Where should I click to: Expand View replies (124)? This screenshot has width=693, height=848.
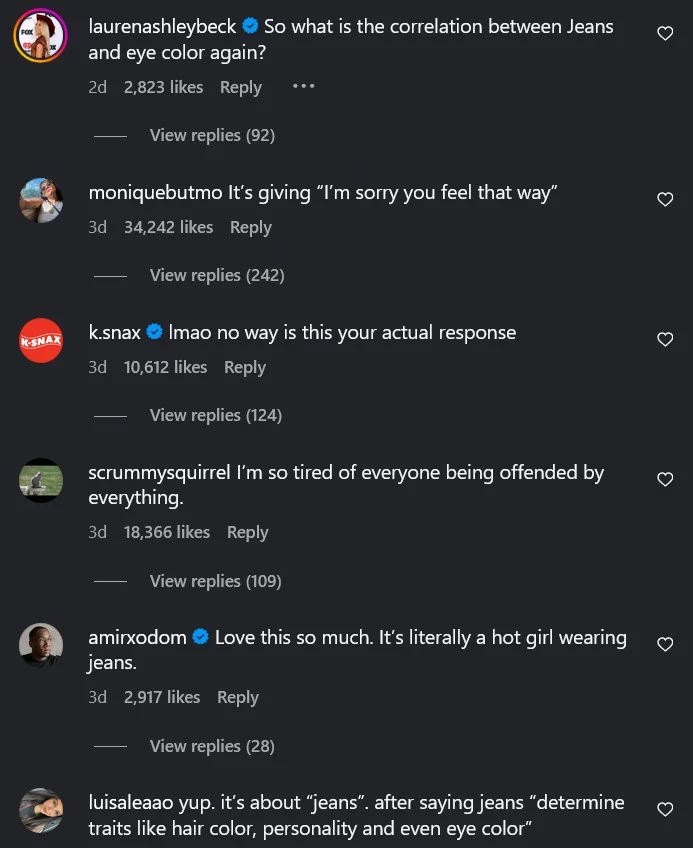point(216,415)
